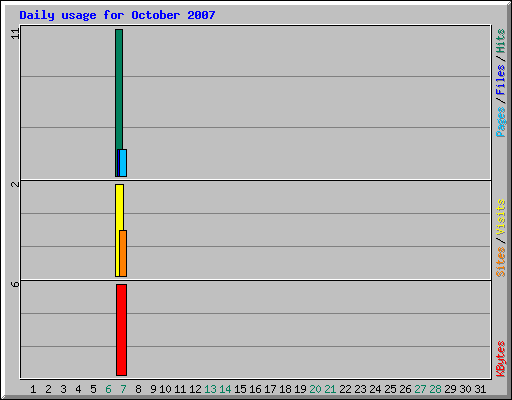Click the y-axis value 6 for KBytes
The height and width of the screenshot is (400, 512).
coord(15,284)
